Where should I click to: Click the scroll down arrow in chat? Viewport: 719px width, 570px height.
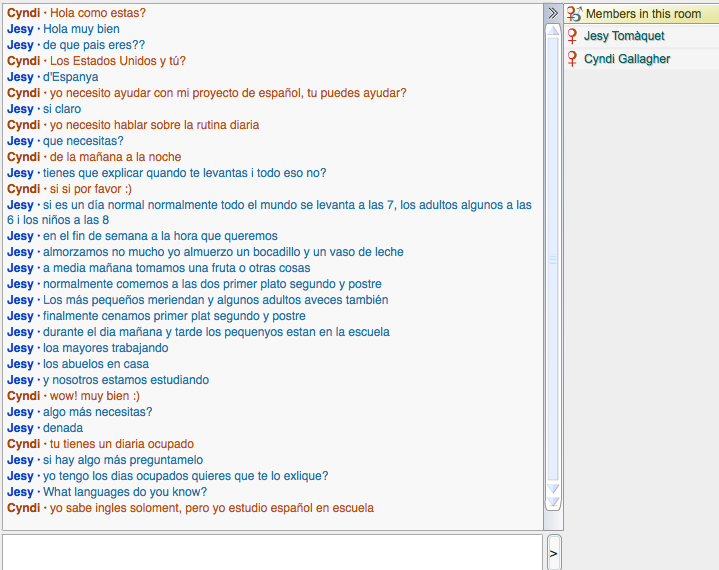552,489
